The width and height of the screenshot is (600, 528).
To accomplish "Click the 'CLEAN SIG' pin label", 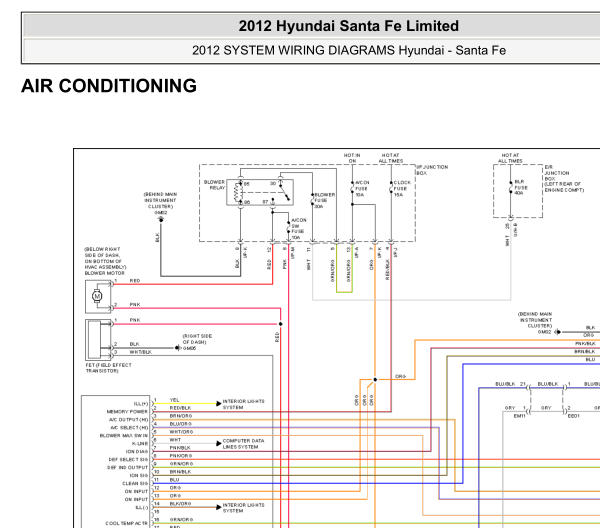I will tap(135, 484).
